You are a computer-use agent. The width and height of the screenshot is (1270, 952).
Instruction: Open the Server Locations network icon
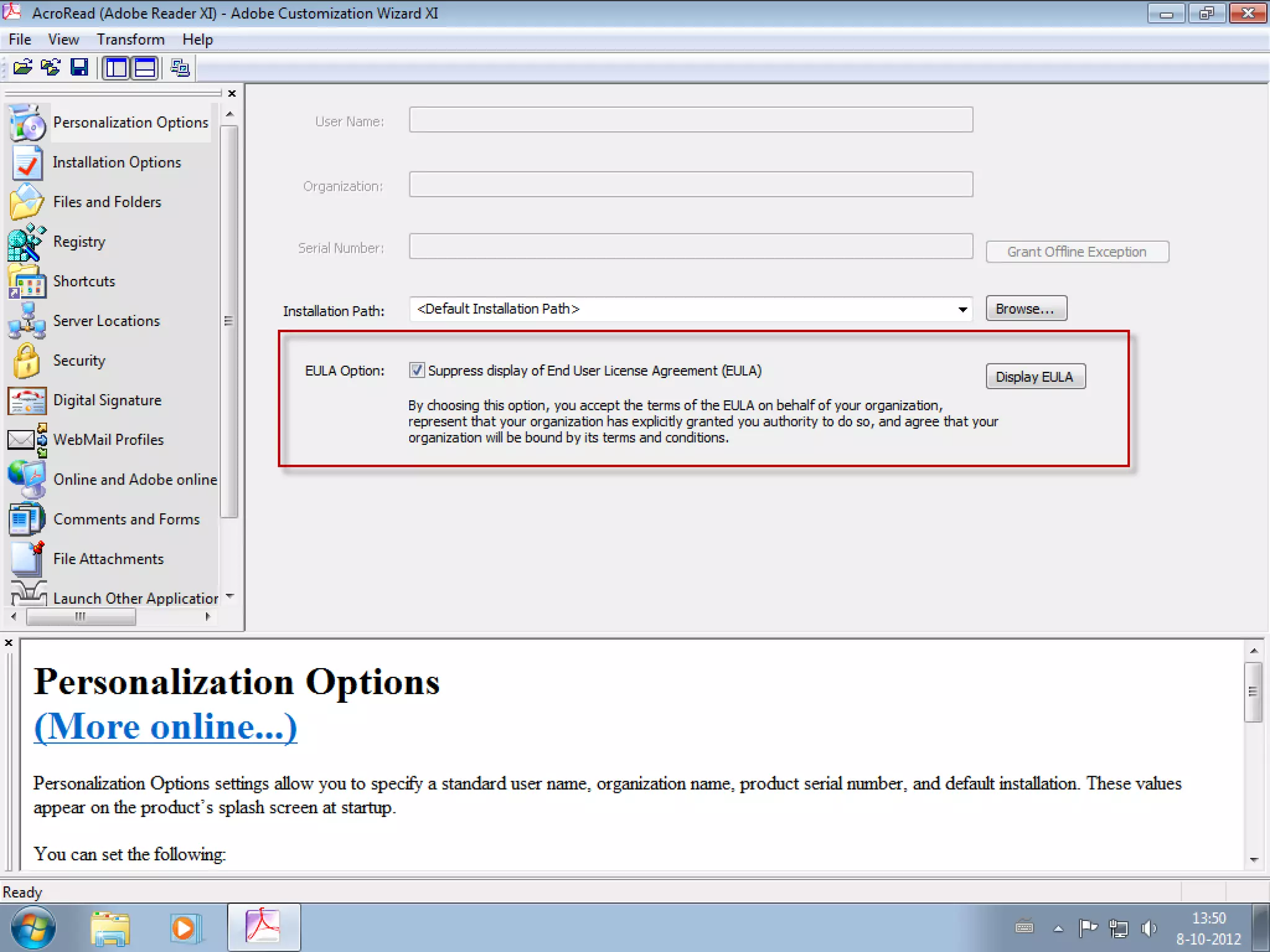(x=27, y=321)
